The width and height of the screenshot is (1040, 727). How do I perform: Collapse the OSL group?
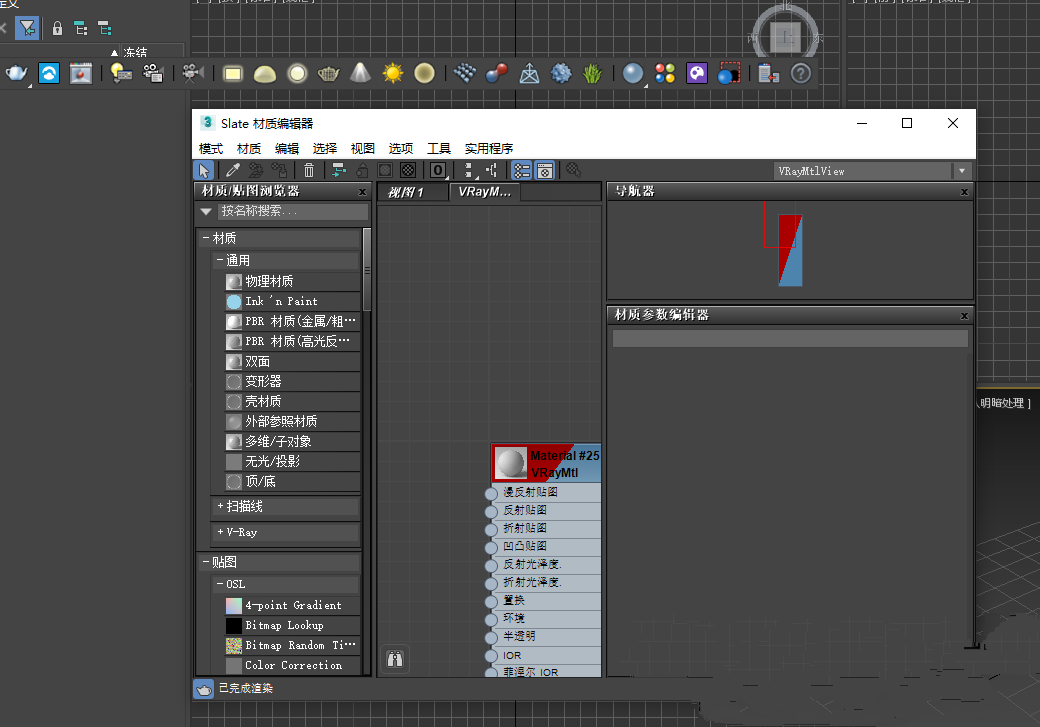pos(220,584)
